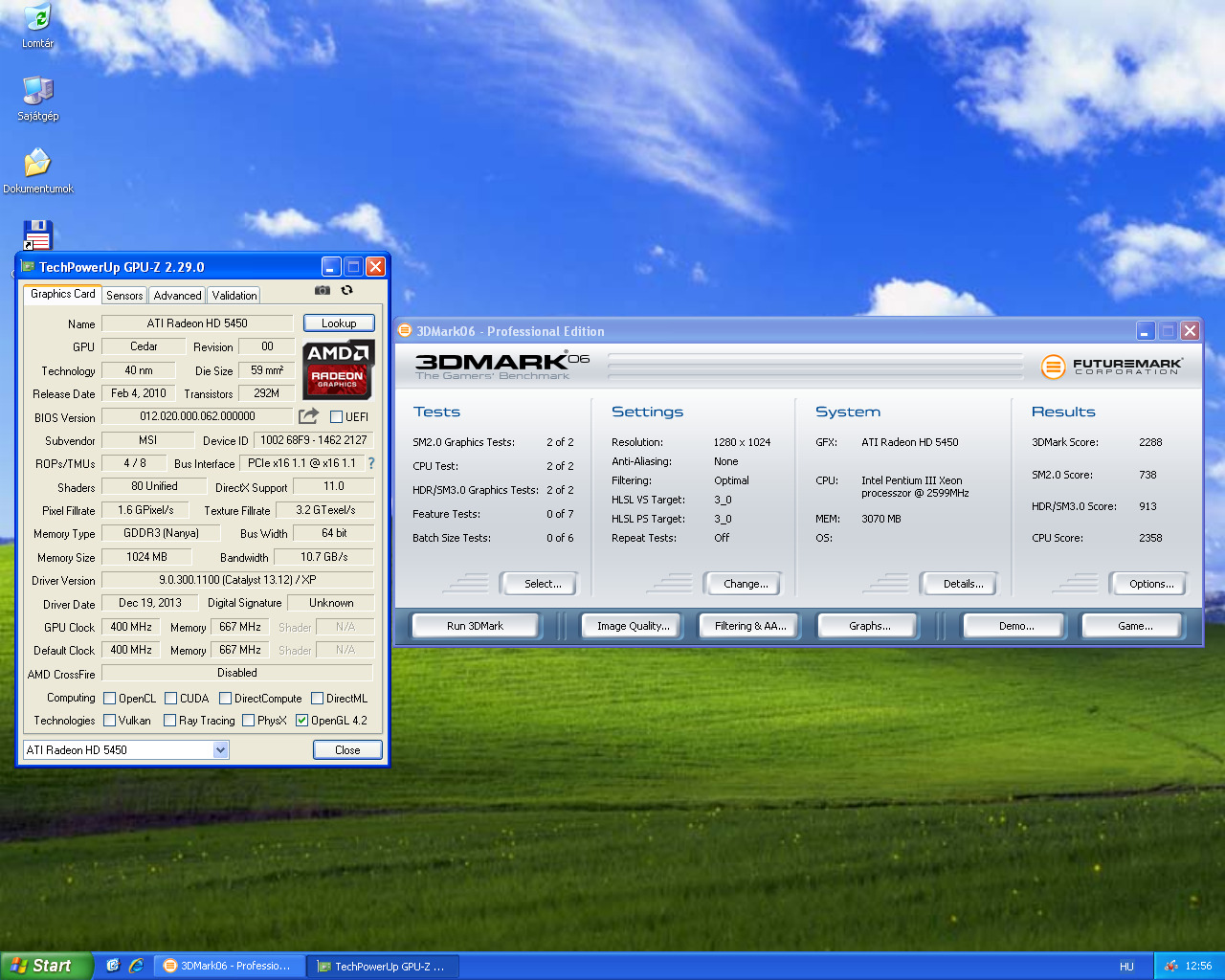Select the 3DMark06 taskbar button

pos(230,966)
